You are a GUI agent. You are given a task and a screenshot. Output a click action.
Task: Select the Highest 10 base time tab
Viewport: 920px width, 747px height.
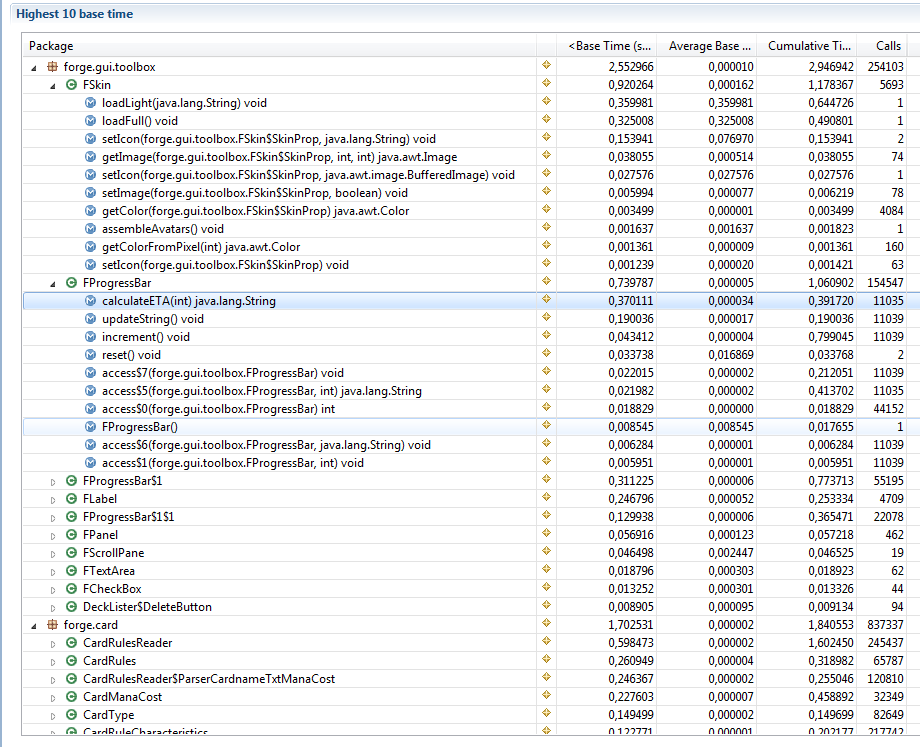tap(74, 14)
